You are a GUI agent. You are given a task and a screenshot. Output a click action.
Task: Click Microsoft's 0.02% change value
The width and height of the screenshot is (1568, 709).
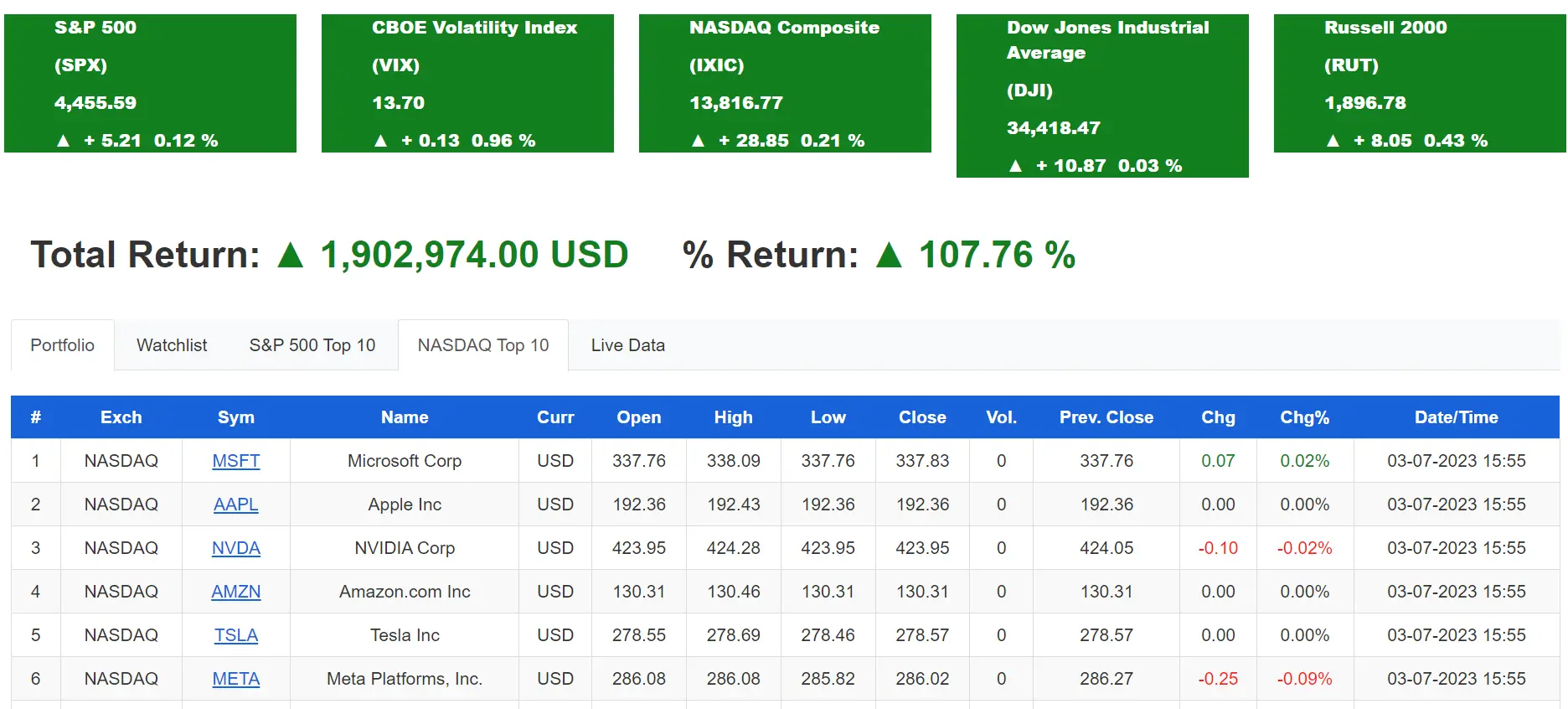tap(1305, 461)
